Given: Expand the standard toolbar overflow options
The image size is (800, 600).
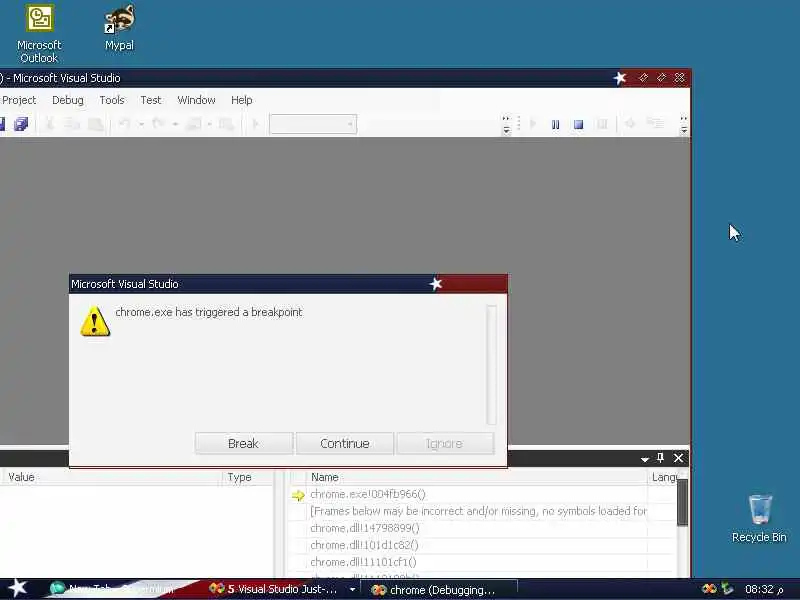Looking at the screenshot, I should [x=506, y=125].
